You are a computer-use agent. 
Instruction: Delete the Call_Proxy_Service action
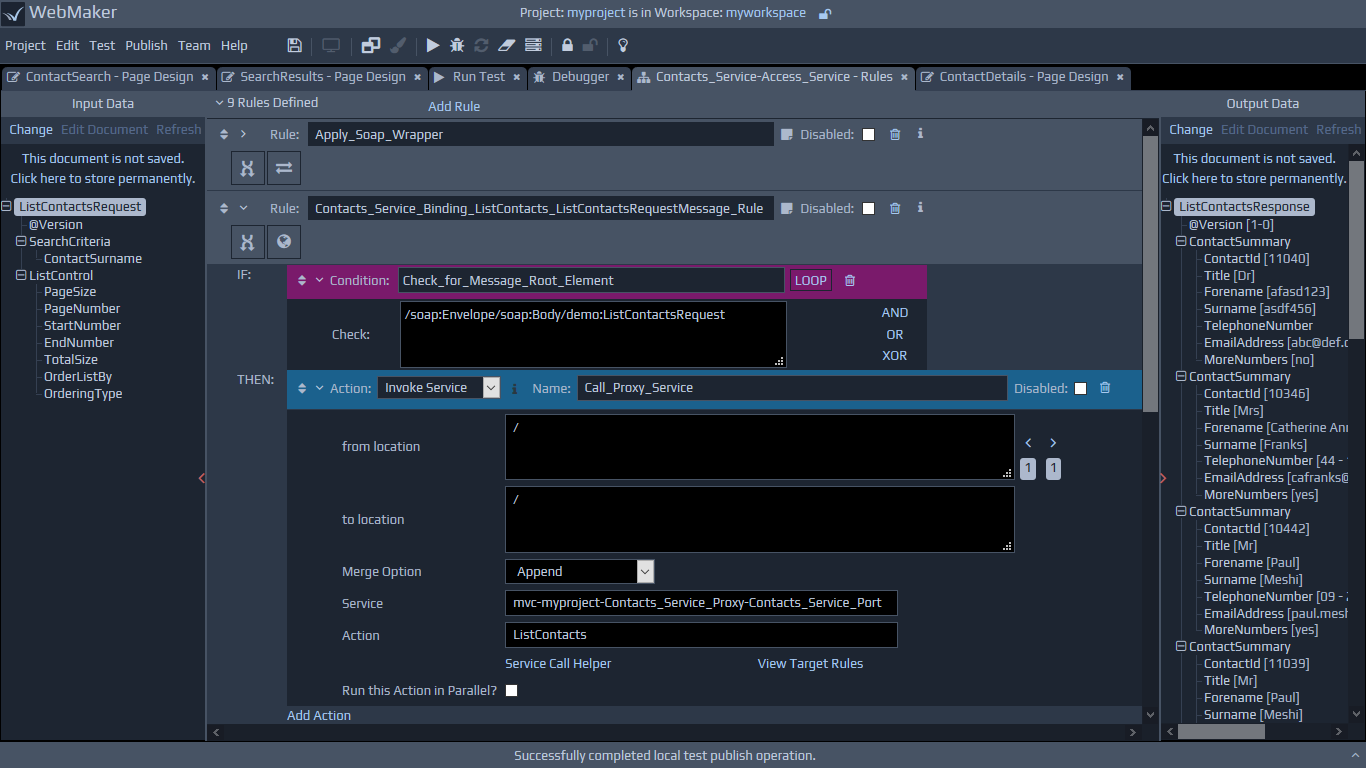coord(1105,388)
